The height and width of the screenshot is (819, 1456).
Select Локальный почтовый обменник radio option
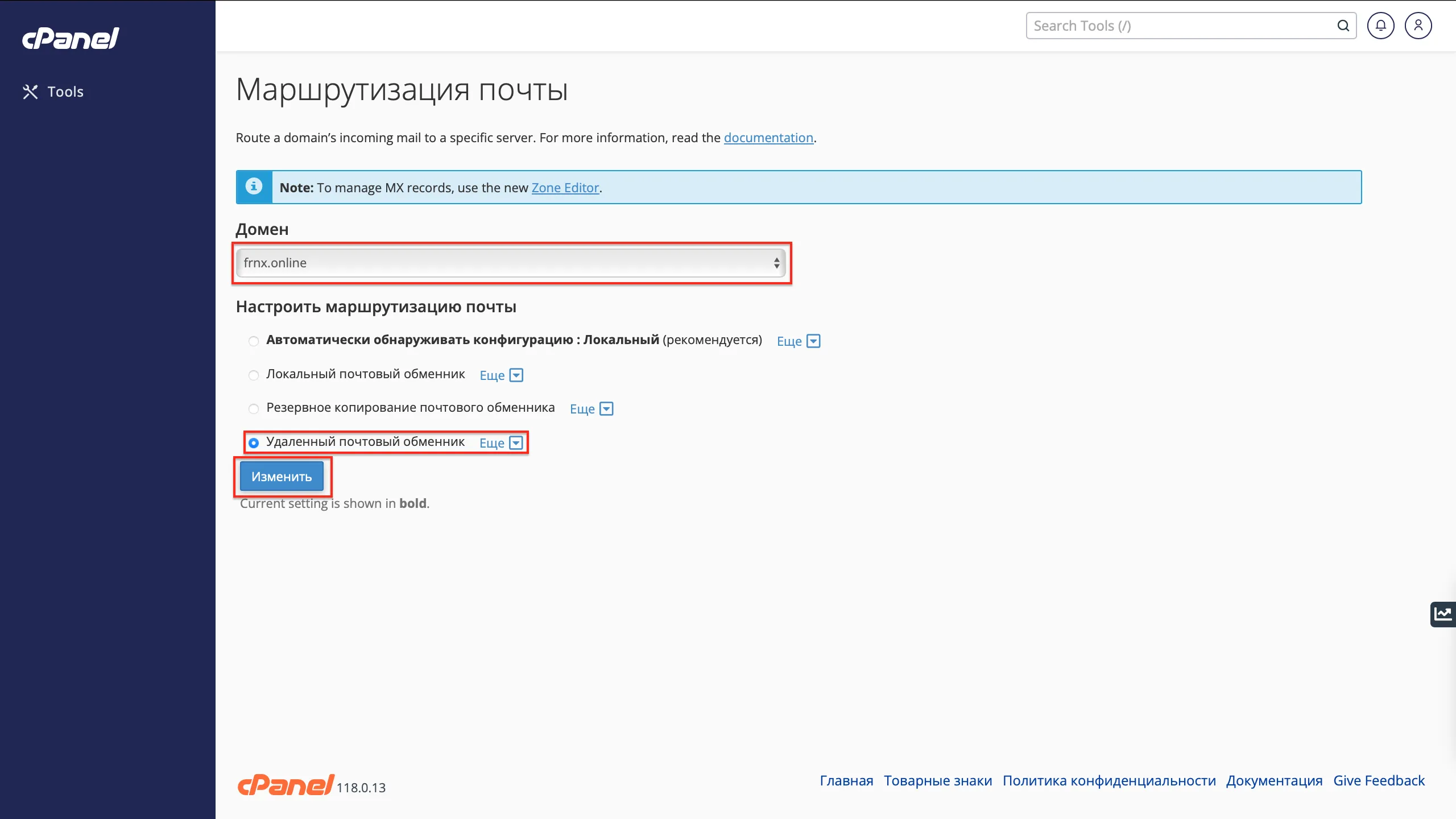[254, 375]
